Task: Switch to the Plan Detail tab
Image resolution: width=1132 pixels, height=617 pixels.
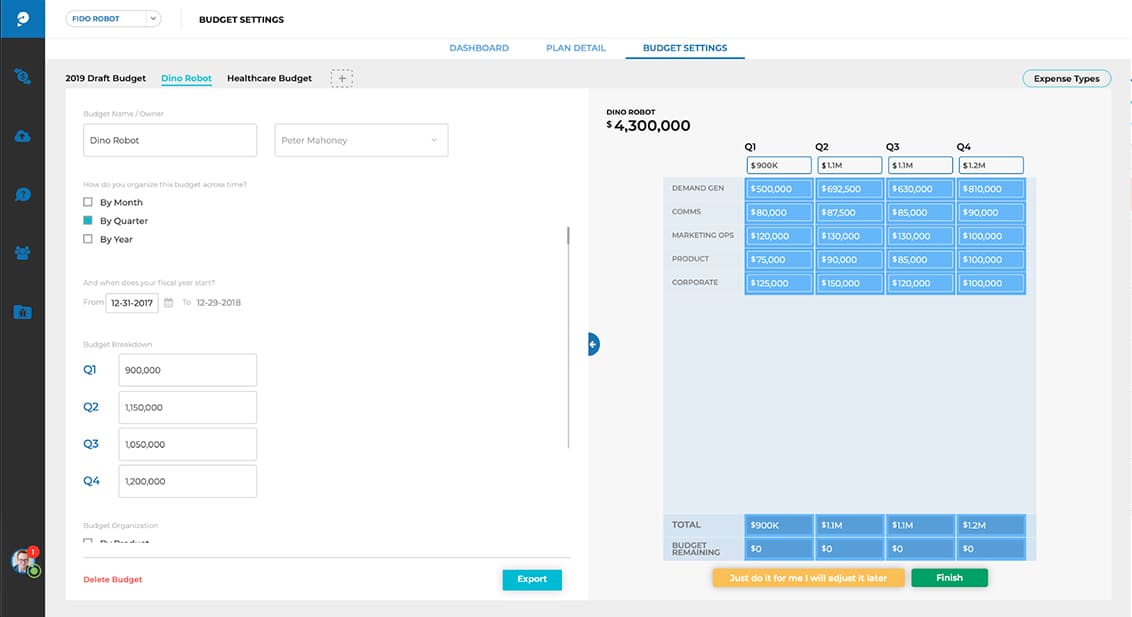Action: coord(575,48)
